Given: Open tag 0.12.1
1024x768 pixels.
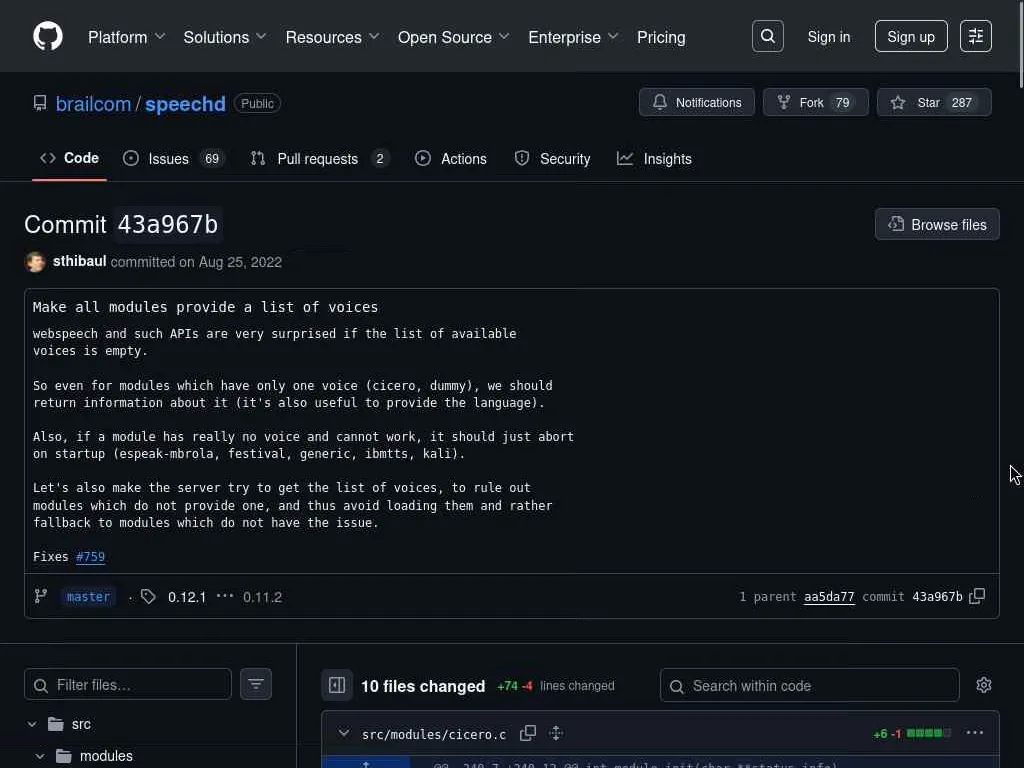Looking at the screenshot, I should (187, 597).
